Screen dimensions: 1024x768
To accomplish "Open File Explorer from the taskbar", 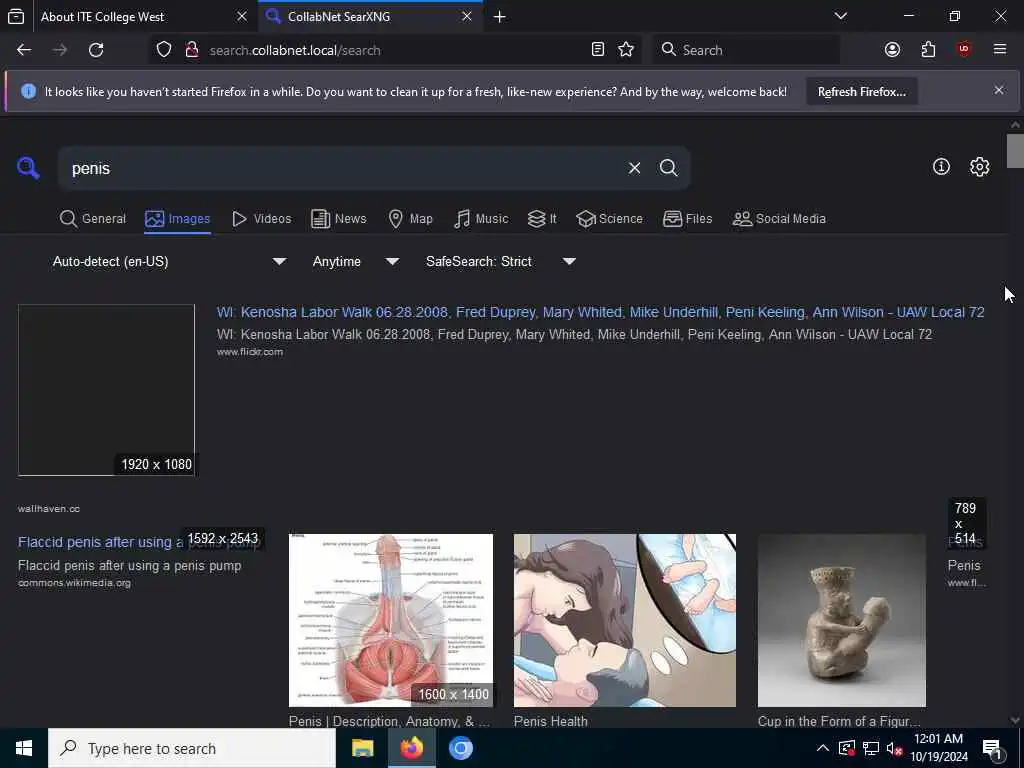I will (362, 748).
